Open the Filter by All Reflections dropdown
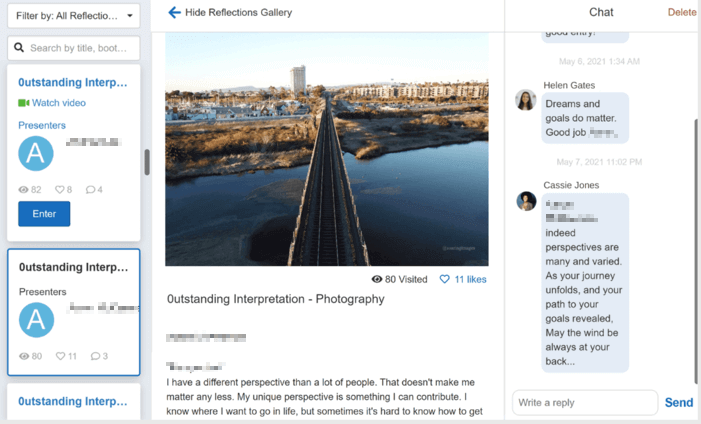The image size is (701, 424). point(74,16)
